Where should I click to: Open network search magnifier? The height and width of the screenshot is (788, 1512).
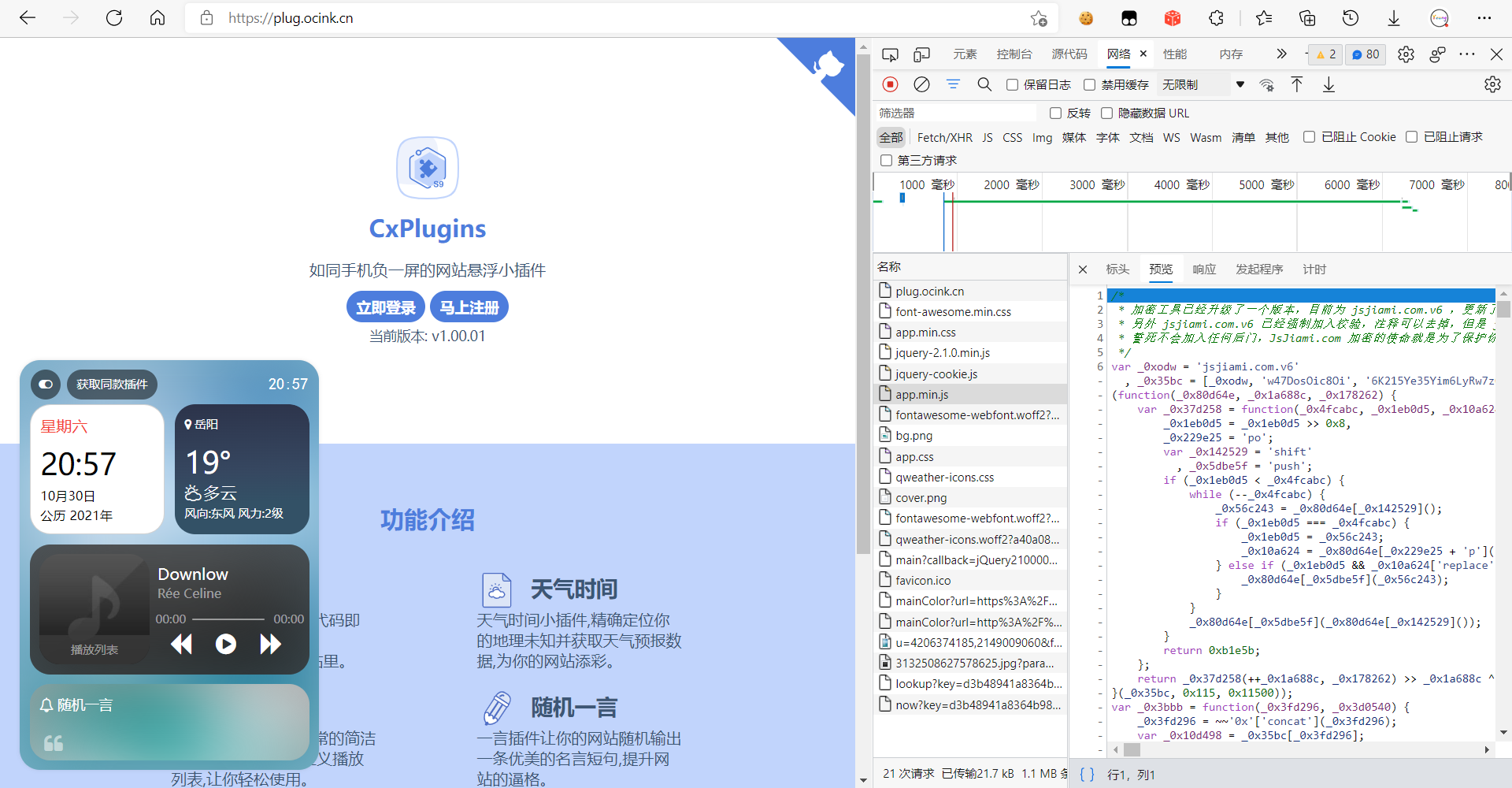click(984, 84)
